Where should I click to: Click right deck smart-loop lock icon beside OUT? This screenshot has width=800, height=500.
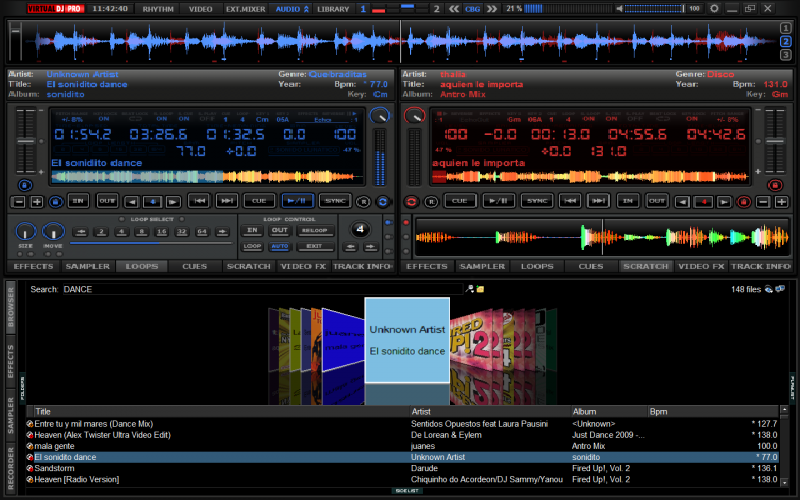tap(743, 202)
